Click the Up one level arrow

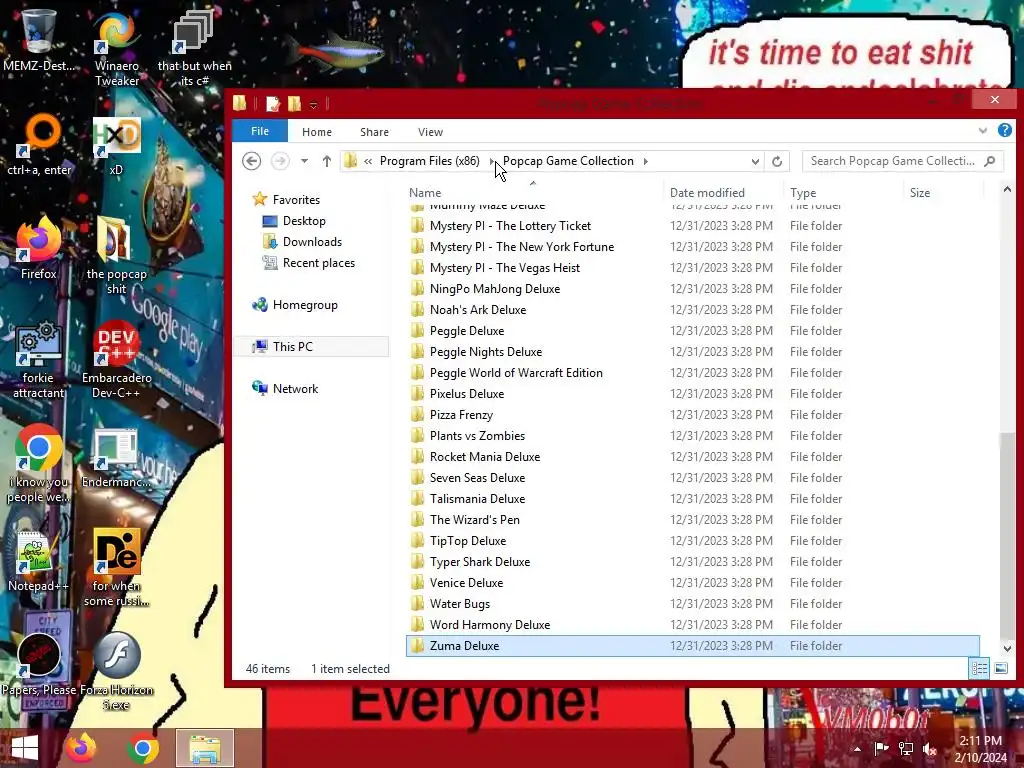pyautogui.click(x=327, y=161)
